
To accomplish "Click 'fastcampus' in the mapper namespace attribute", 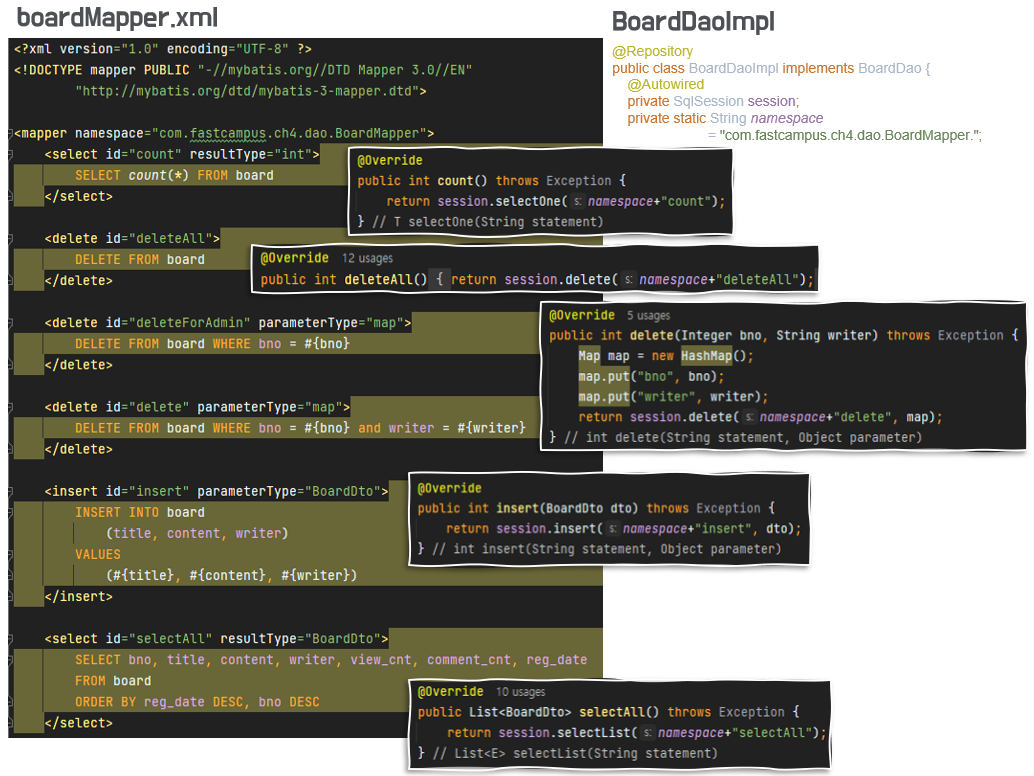I will coord(228,134).
